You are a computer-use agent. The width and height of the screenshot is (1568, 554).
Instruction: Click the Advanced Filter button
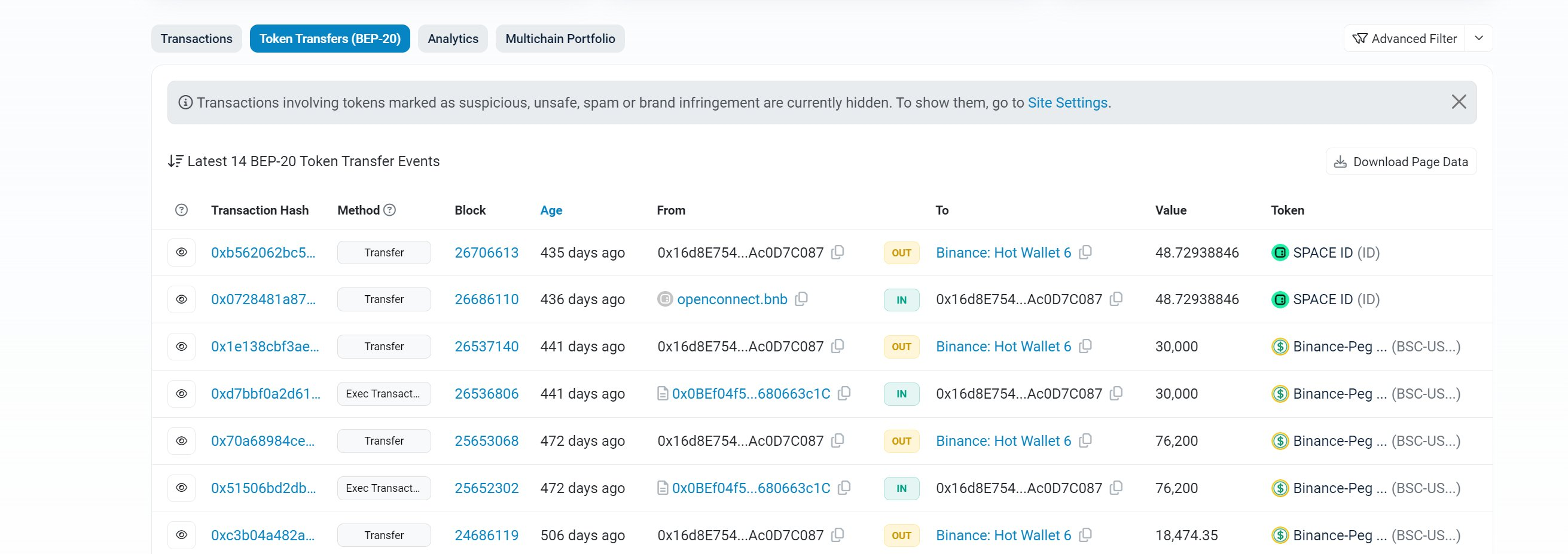pyautogui.click(x=1404, y=38)
